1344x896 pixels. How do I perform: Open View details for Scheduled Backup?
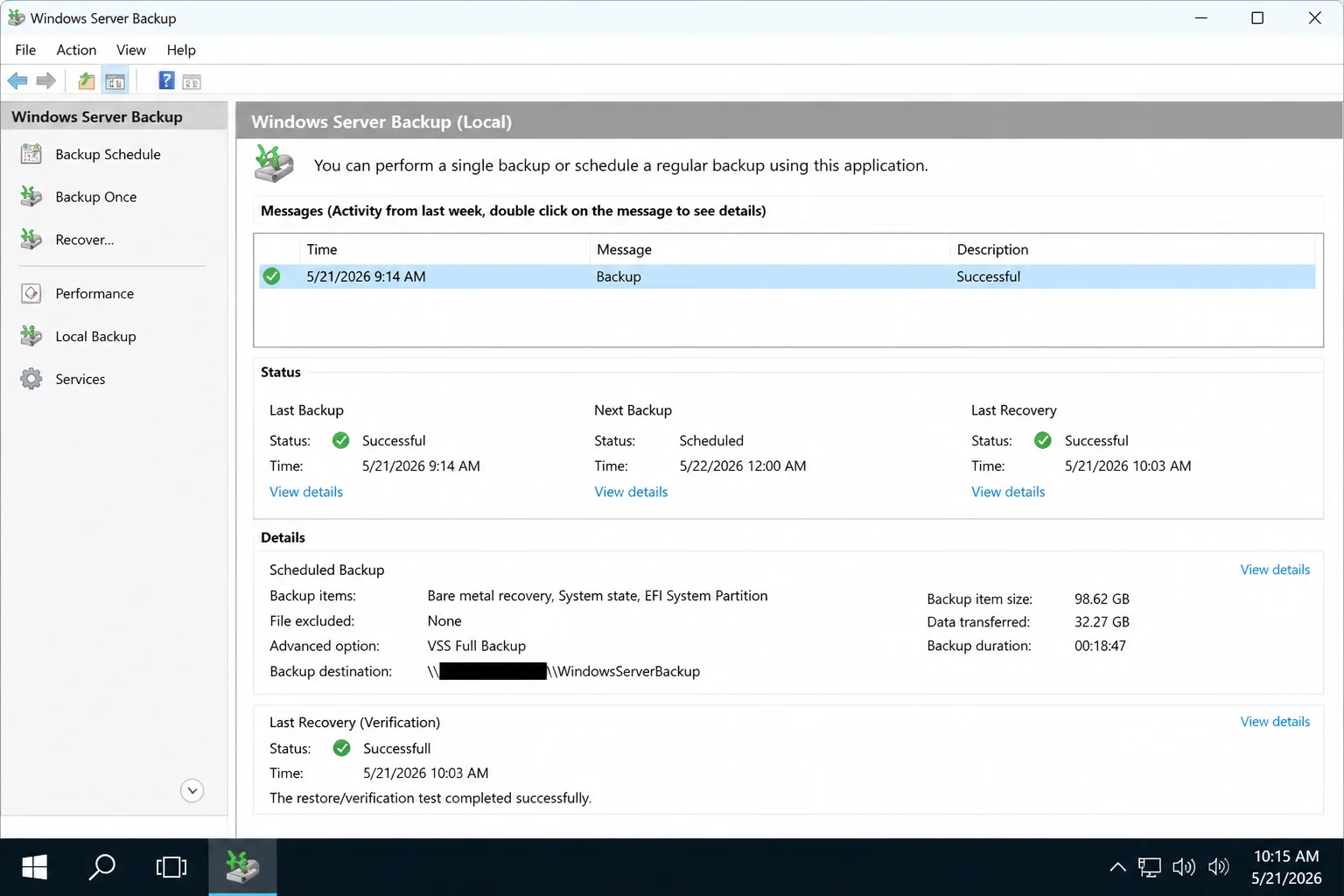pyautogui.click(x=1275, y=570)
